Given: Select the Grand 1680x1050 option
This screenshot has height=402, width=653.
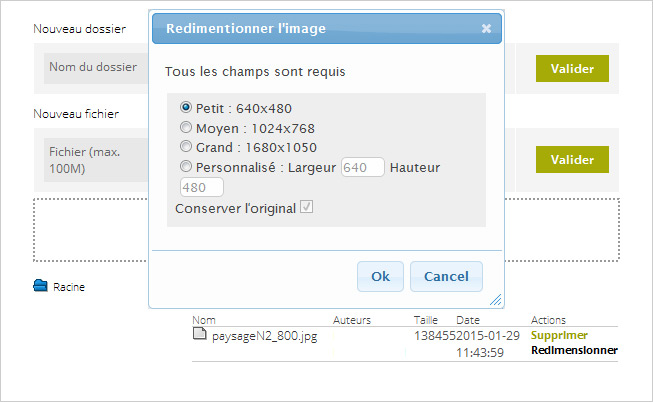Looking at the screenshot, I should click(x=186, y=146).
